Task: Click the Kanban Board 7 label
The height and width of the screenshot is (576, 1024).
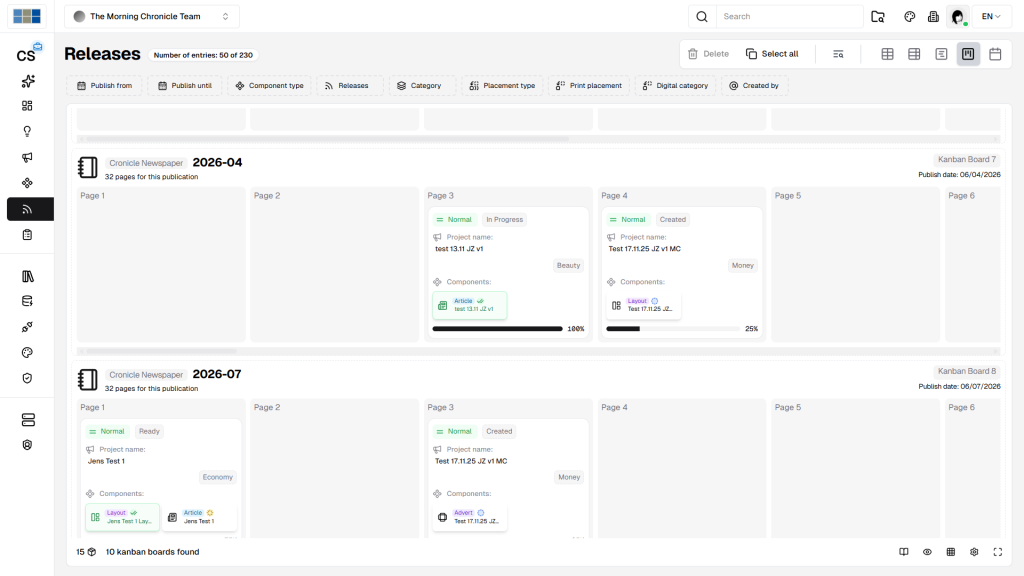Action: tap(965, 159)
